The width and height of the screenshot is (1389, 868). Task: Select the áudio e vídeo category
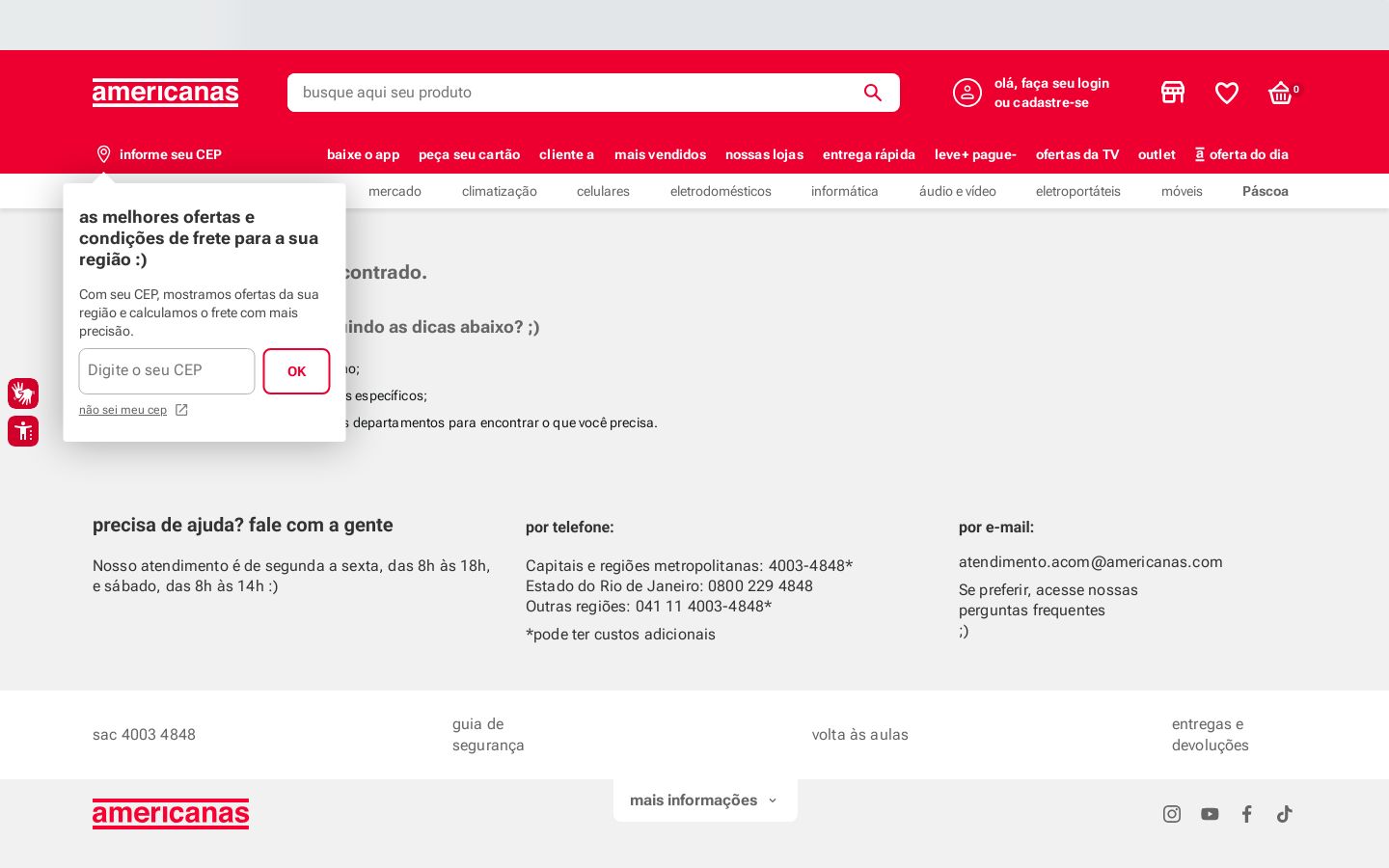[x=958, y=191]
